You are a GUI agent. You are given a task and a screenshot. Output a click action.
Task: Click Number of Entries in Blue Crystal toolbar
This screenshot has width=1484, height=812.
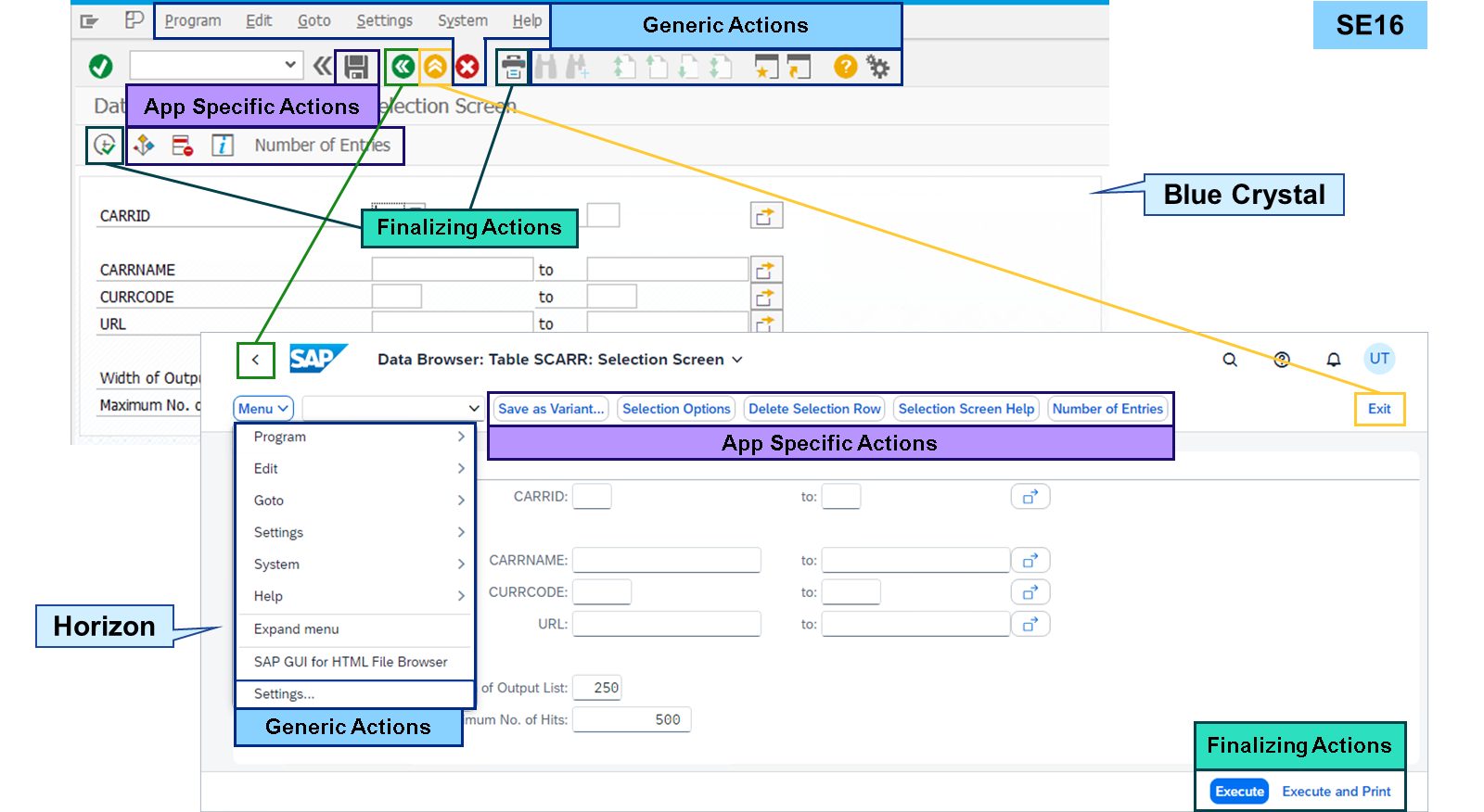coord(323,146)
